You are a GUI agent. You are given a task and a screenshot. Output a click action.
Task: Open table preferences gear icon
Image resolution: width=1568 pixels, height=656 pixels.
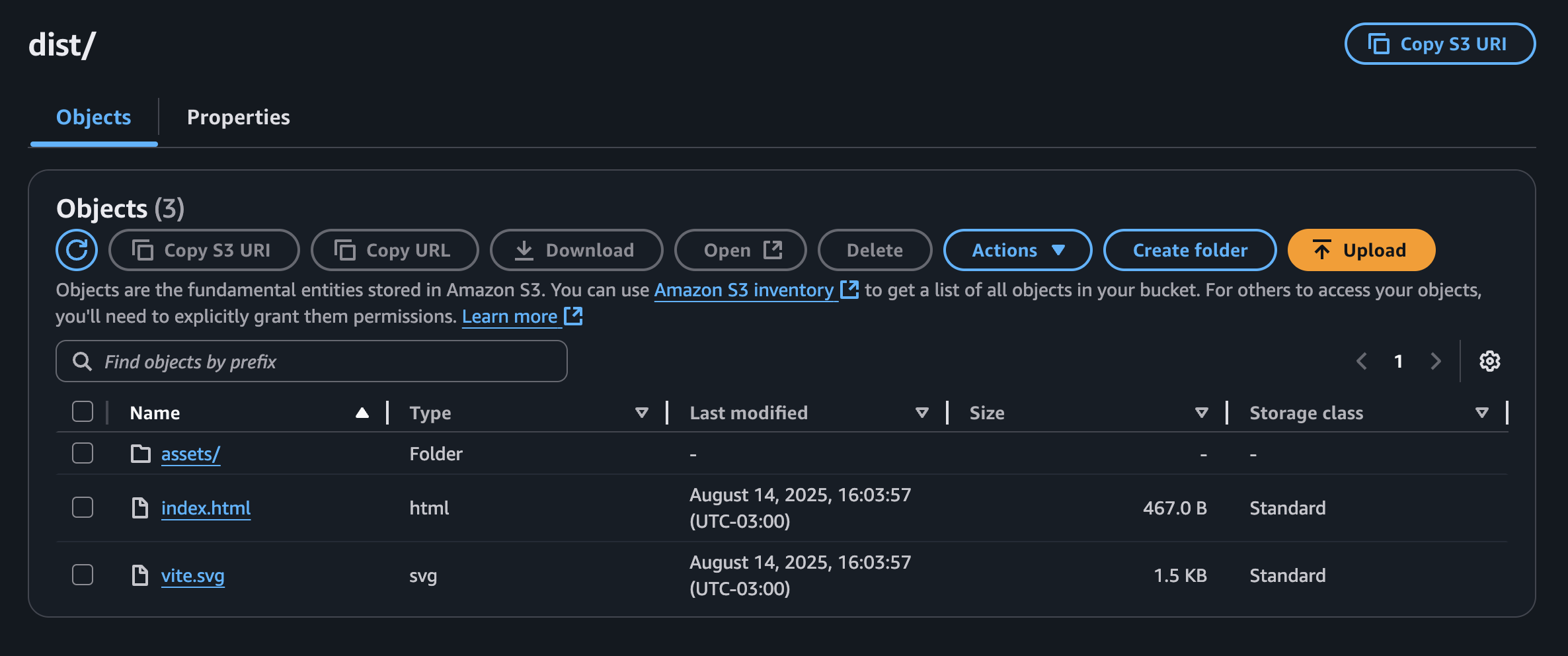click(x=1489, y=361)
